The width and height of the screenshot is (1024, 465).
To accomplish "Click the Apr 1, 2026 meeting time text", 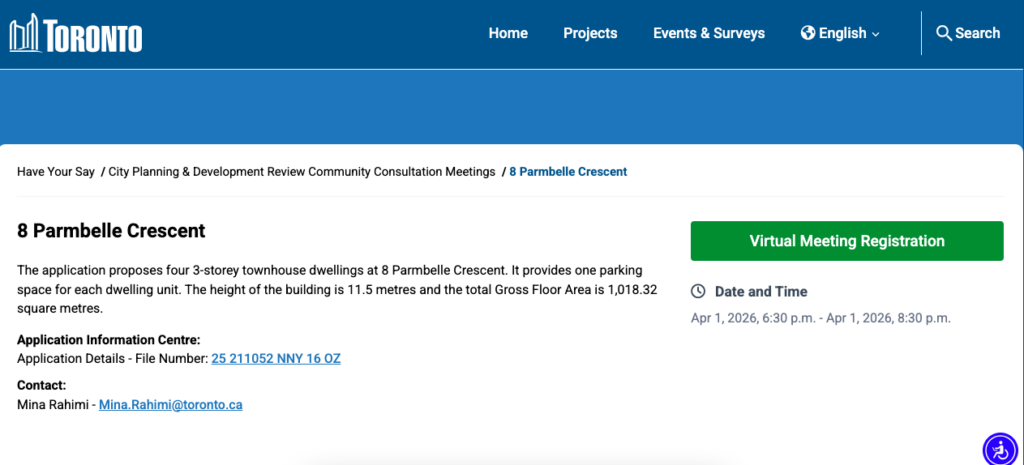I will coord(820,318).
